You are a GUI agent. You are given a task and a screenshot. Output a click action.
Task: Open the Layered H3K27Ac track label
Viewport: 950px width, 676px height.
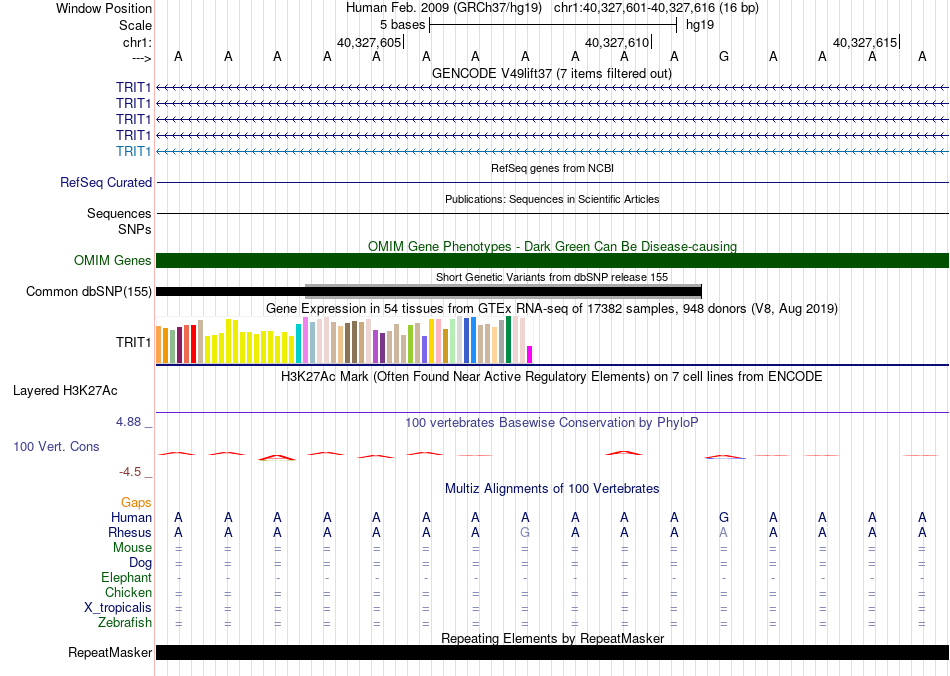tap(64, 390)
